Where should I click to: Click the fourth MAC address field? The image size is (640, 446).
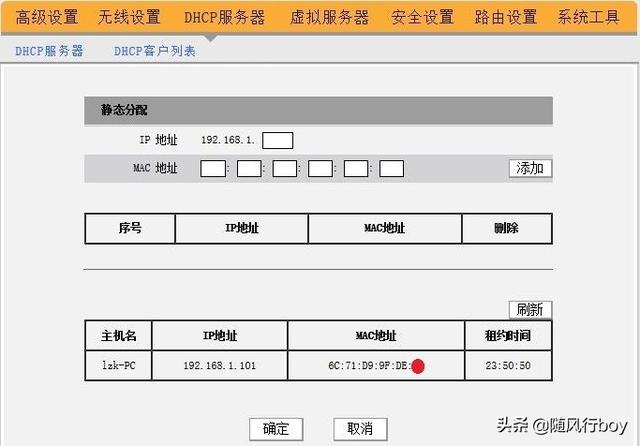click(x=320, y=169)
